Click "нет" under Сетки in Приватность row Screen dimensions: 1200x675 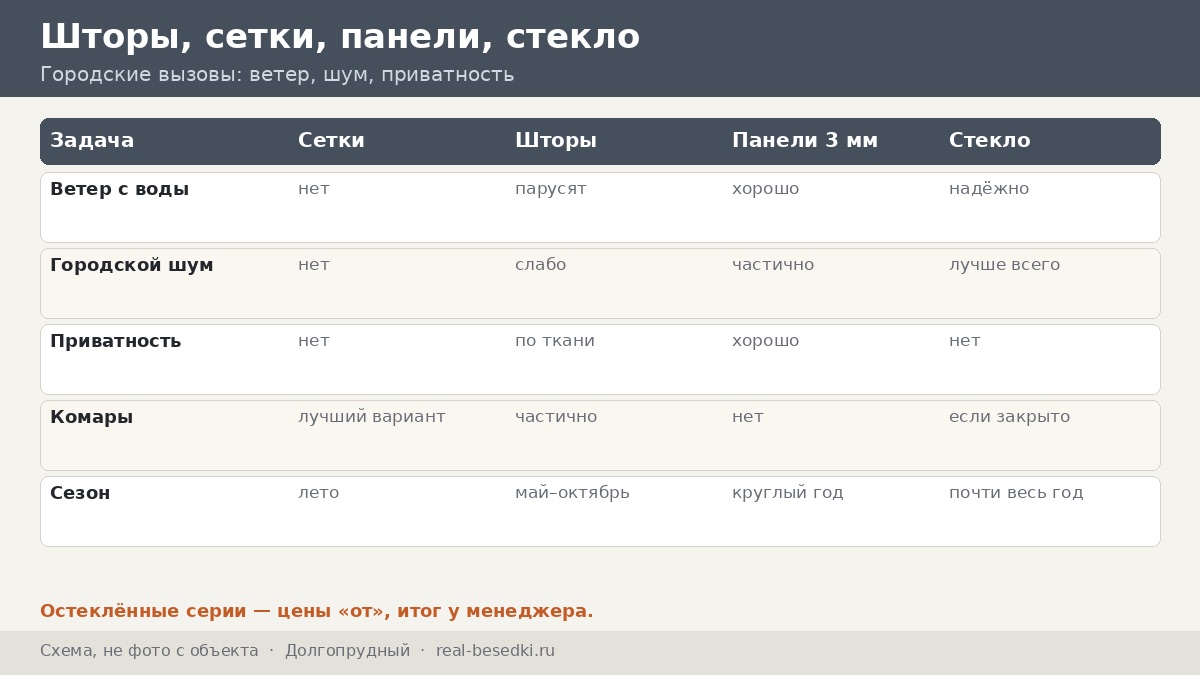coord(314,341)
